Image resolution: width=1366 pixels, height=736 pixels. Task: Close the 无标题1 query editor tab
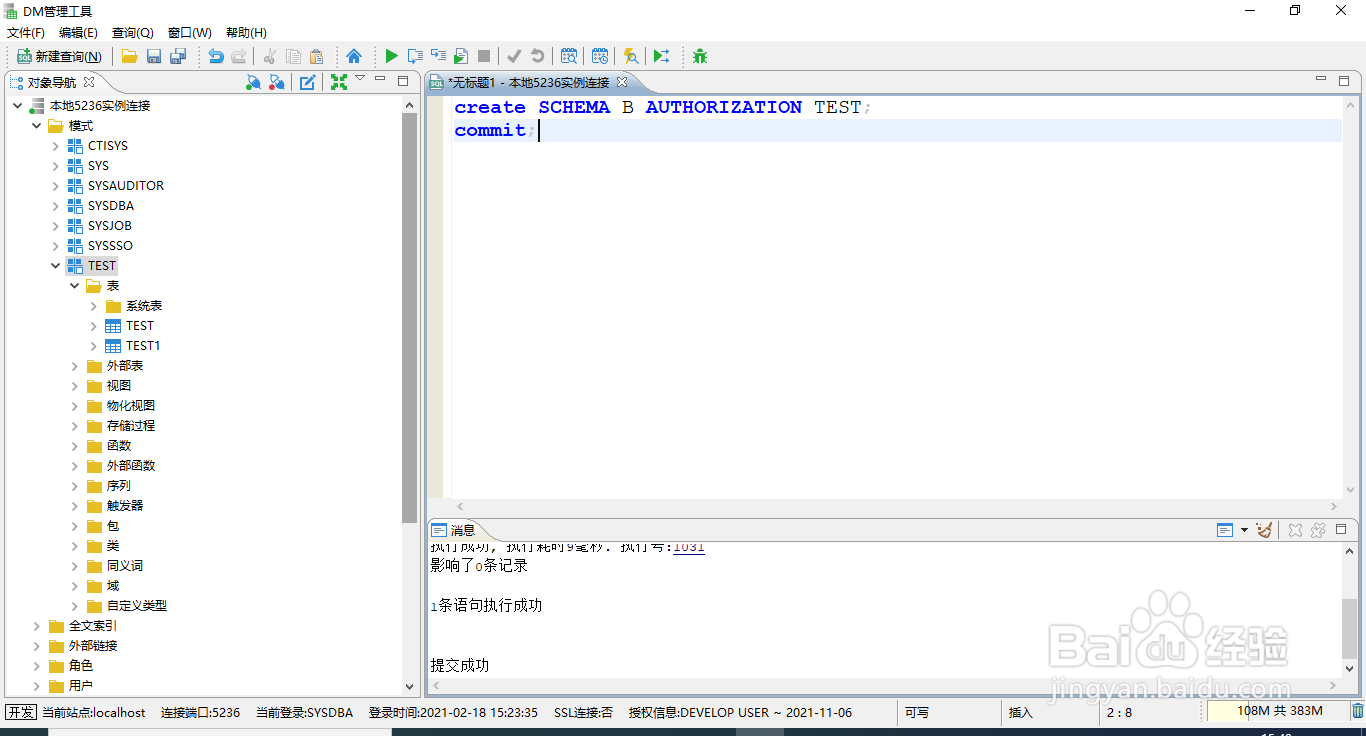[621, 82]
